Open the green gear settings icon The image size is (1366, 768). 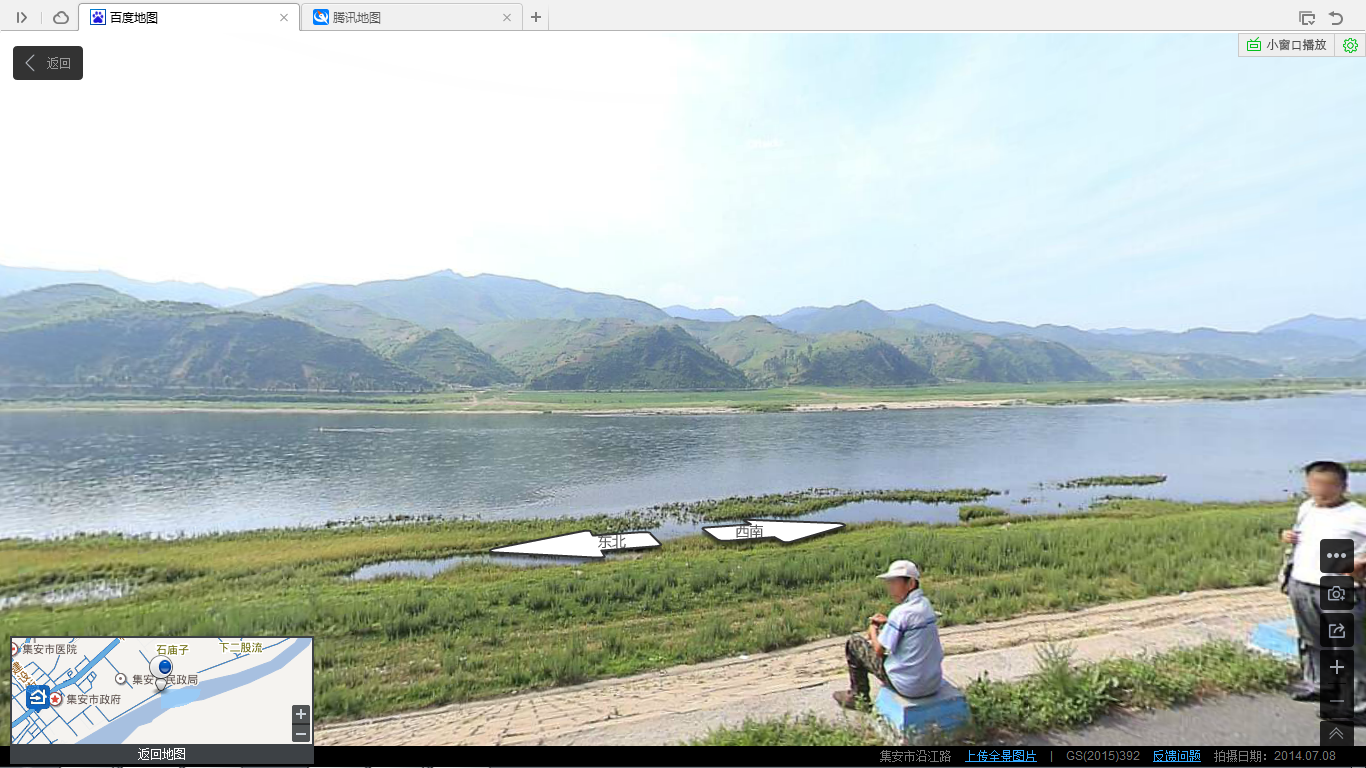(x=1350, y=45)
